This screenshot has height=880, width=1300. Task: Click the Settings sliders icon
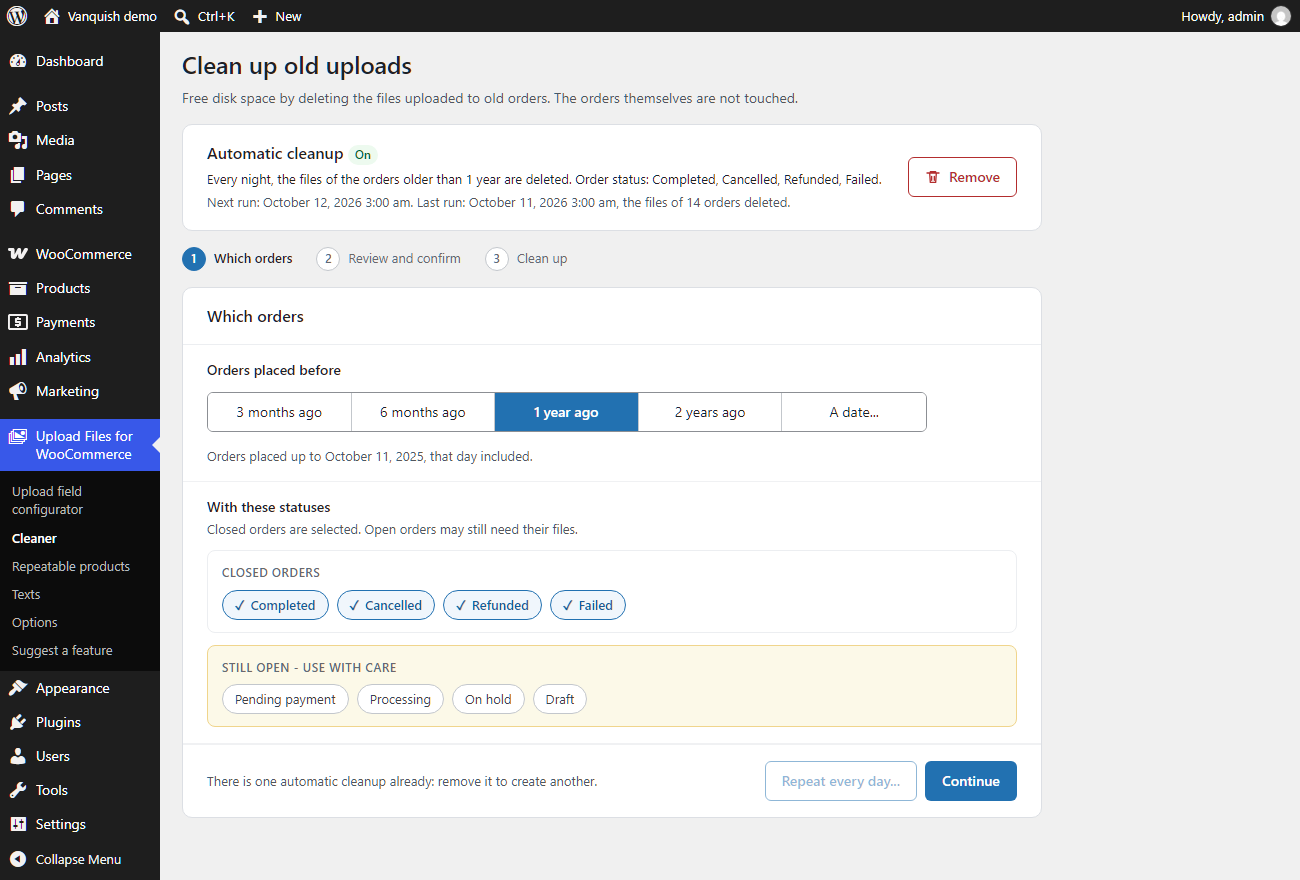click(18, 824)
